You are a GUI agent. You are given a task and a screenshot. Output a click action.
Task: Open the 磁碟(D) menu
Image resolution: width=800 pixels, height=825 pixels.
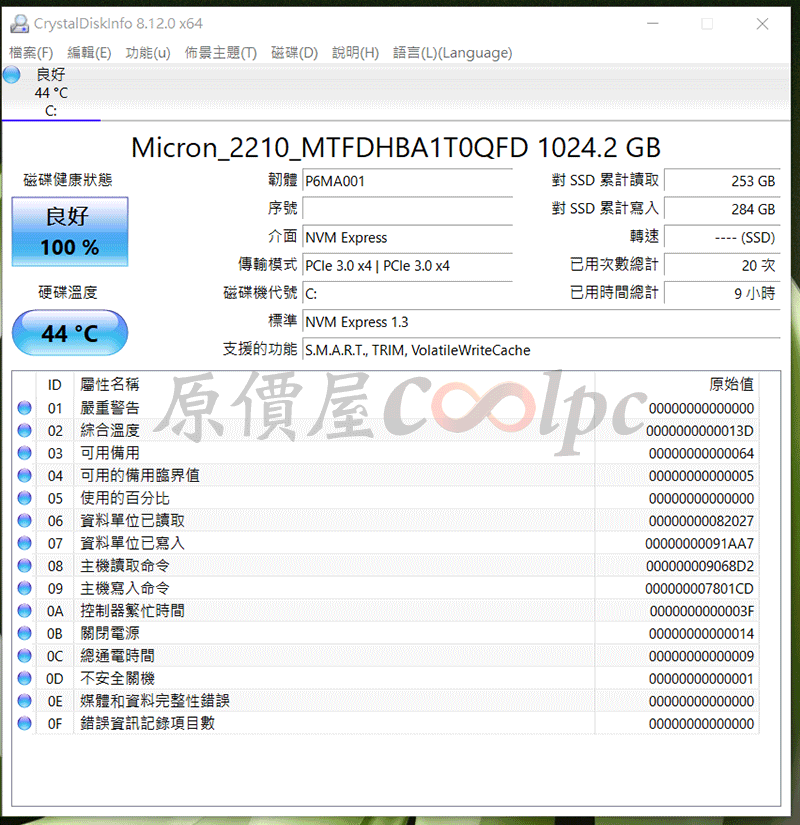pyautogui.click(x=294, y=53)
